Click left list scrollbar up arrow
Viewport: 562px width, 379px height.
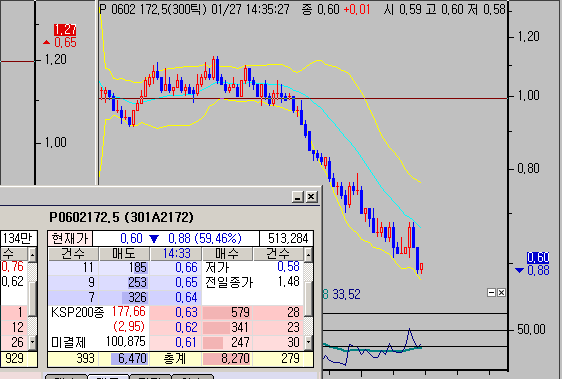[32, 255]
